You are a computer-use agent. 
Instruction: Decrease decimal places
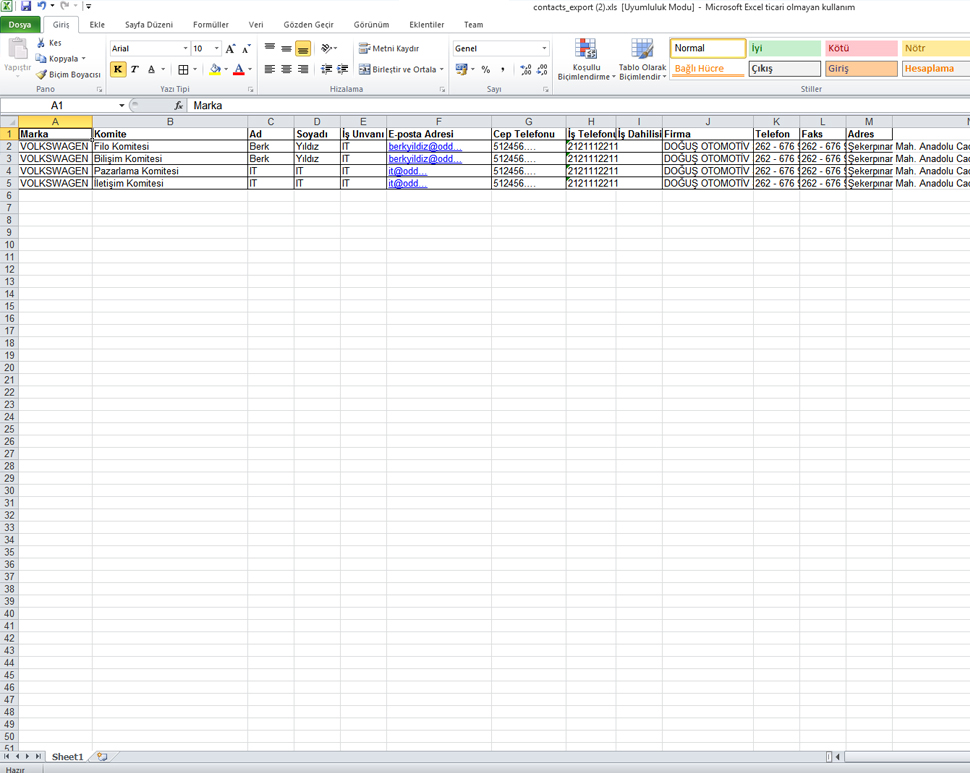pos(542,69)
